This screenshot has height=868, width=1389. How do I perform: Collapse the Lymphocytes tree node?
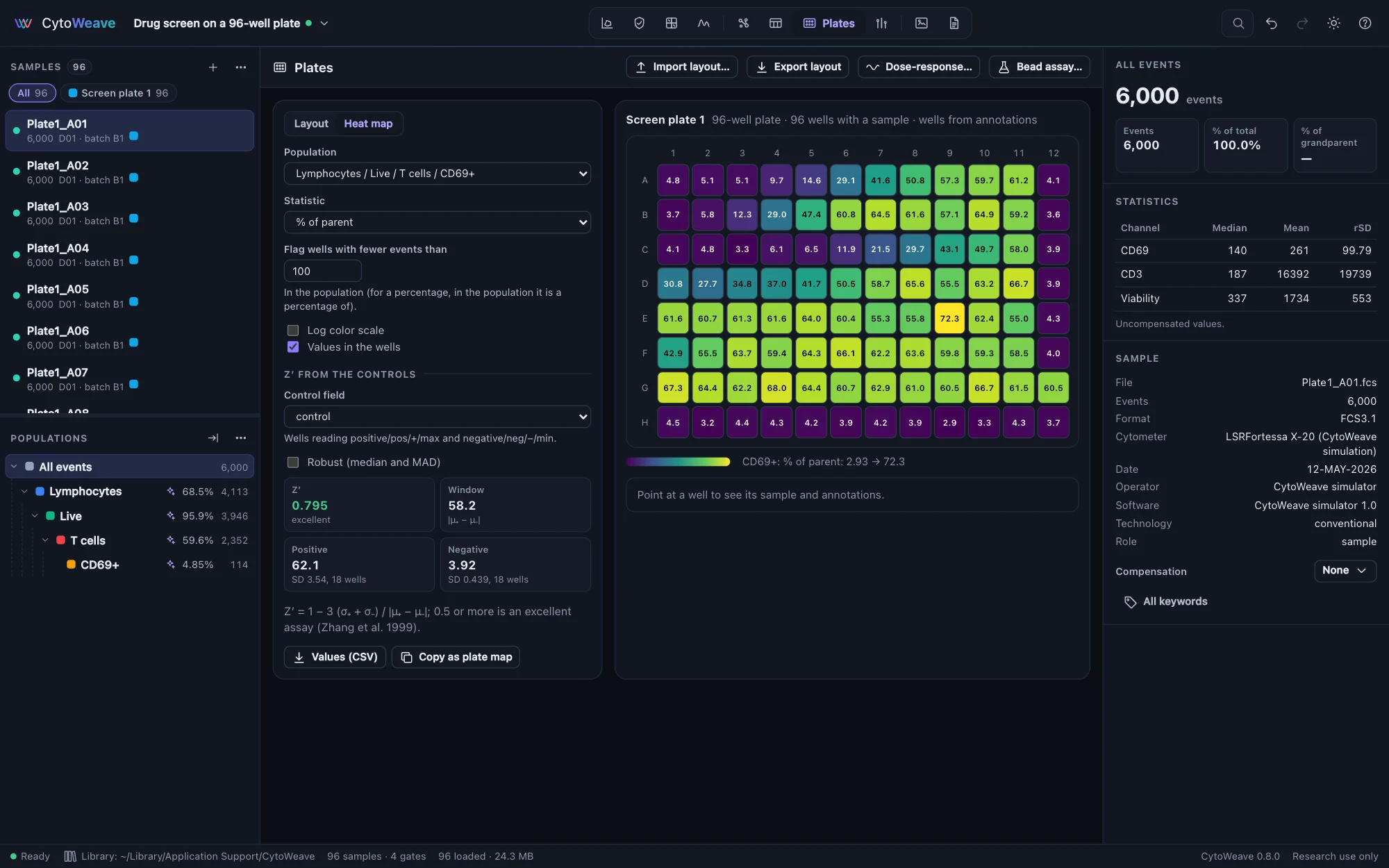point(24,492)
